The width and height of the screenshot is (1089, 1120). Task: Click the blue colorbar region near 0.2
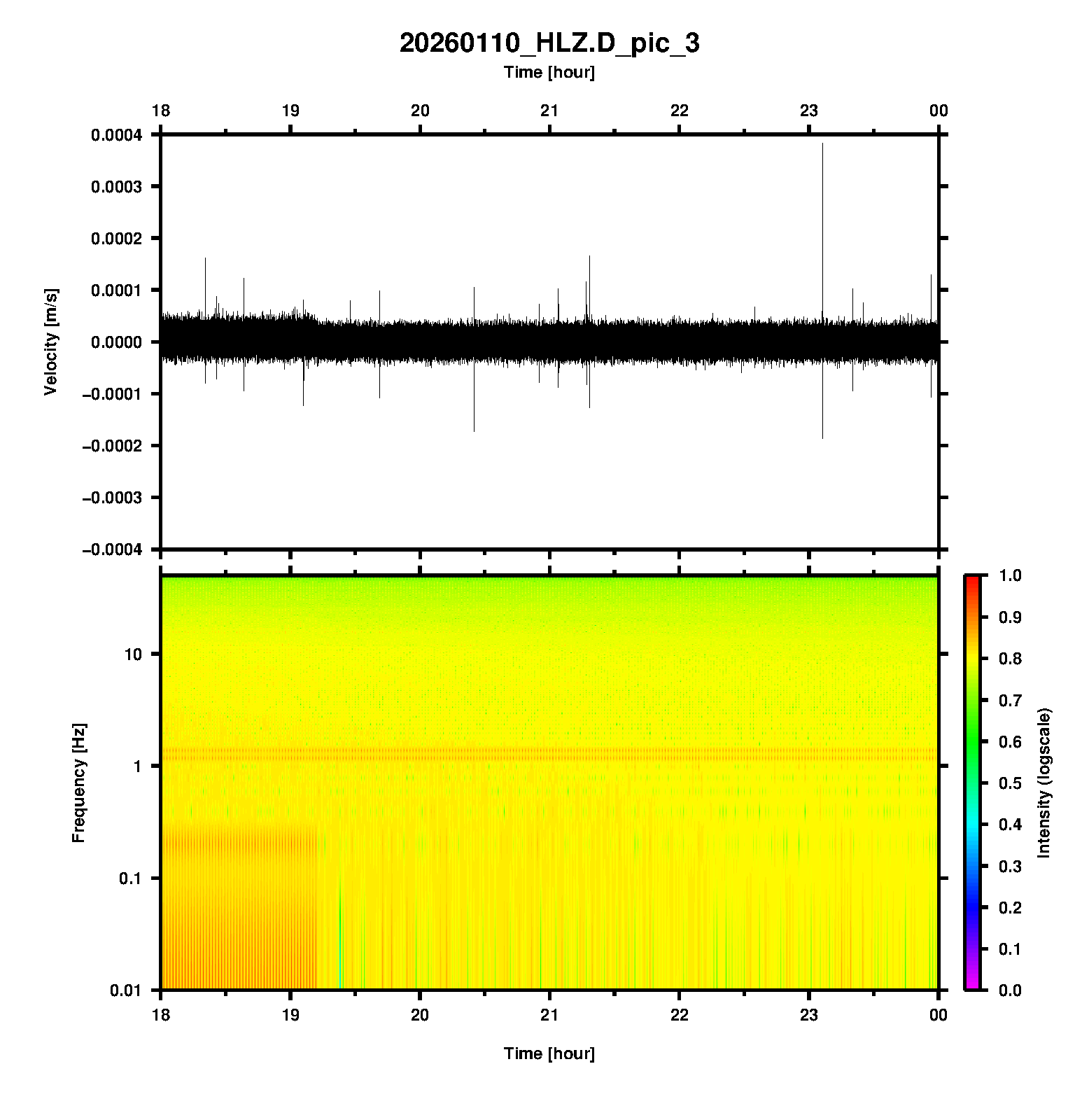point(971,907)
